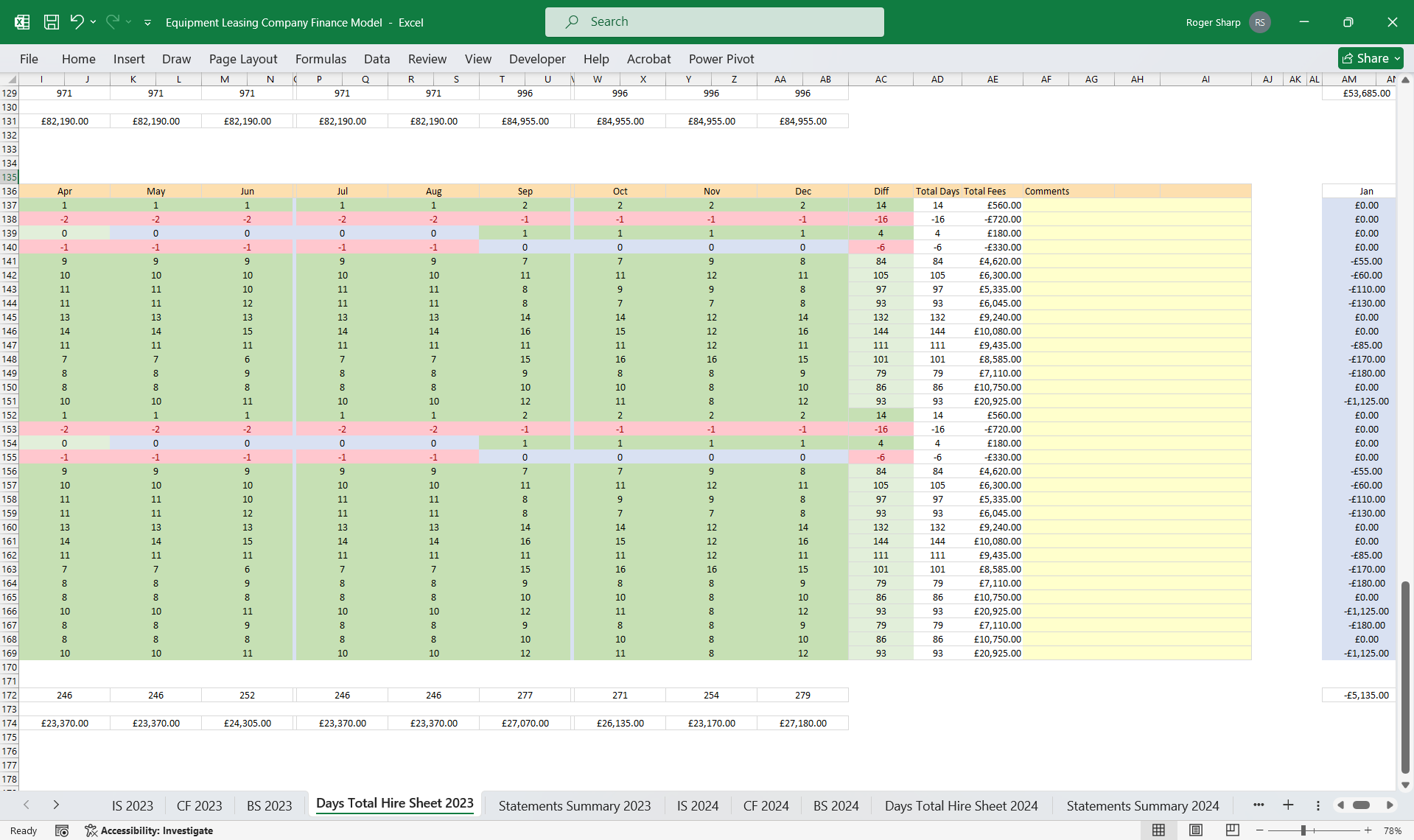Screen dimensions: 1414x840
Task: Add a new sheet with plus icon
Action: point(1288,805)
